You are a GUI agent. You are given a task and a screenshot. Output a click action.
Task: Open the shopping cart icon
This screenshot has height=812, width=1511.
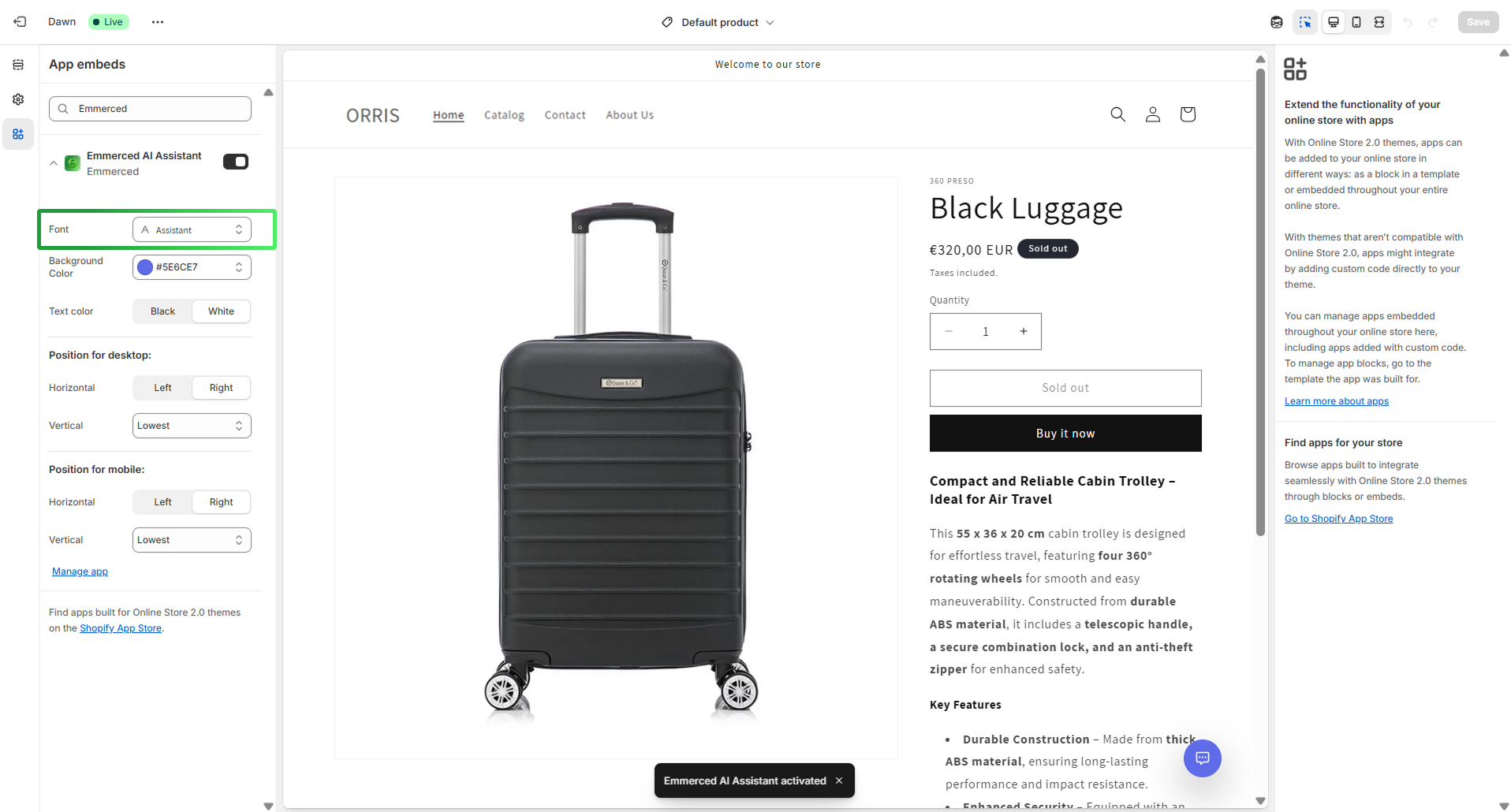1188,114
